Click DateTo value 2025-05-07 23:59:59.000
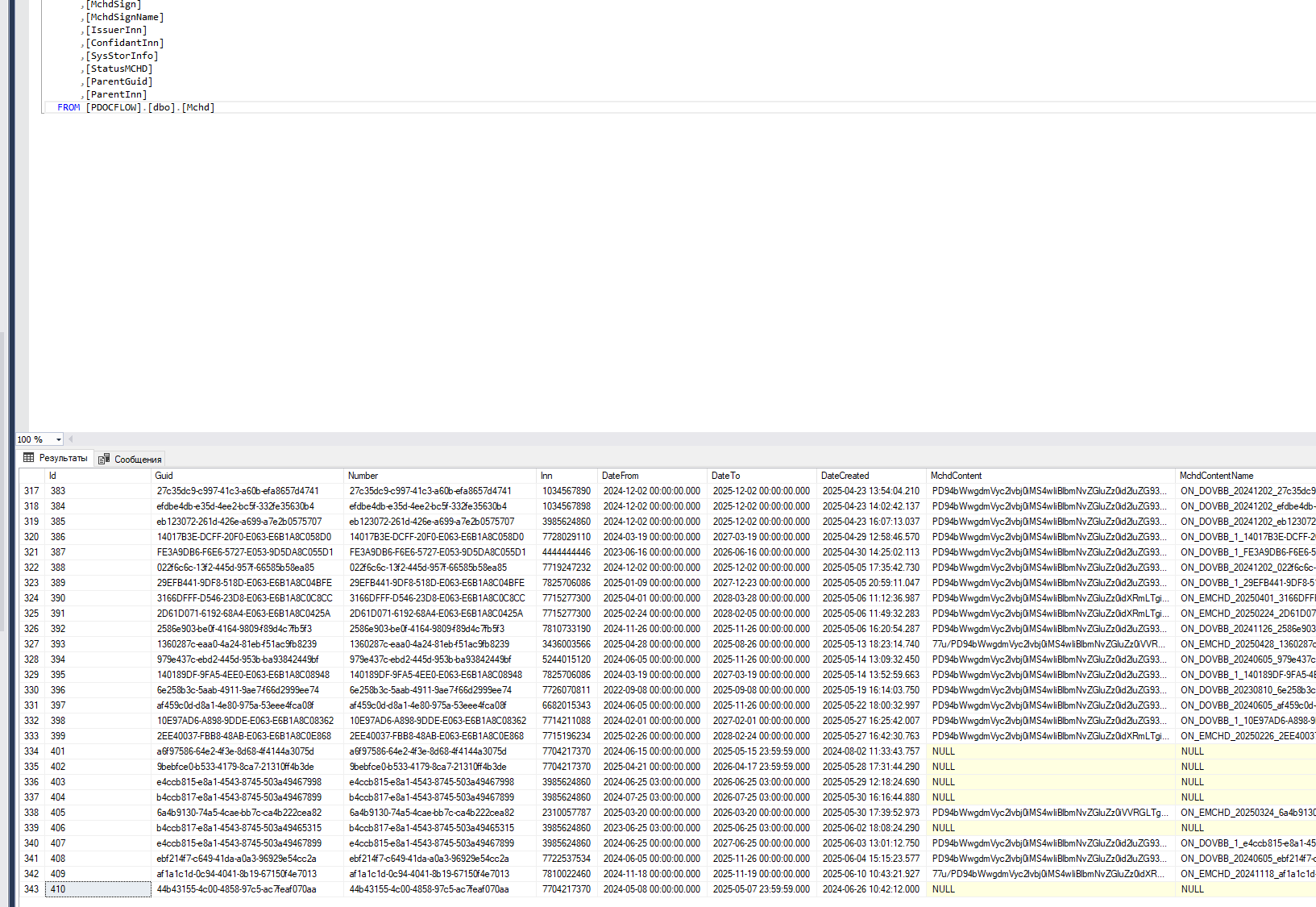1316x907 pixels. (762, 889)
